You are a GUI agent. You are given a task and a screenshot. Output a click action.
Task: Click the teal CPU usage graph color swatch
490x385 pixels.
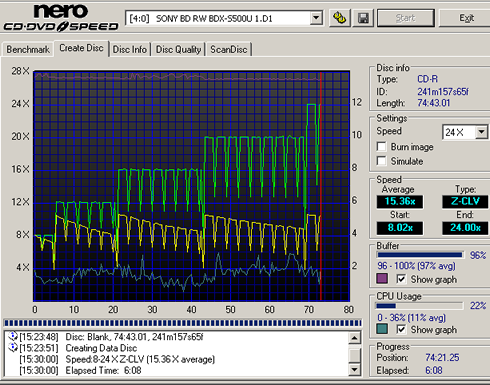382,329
